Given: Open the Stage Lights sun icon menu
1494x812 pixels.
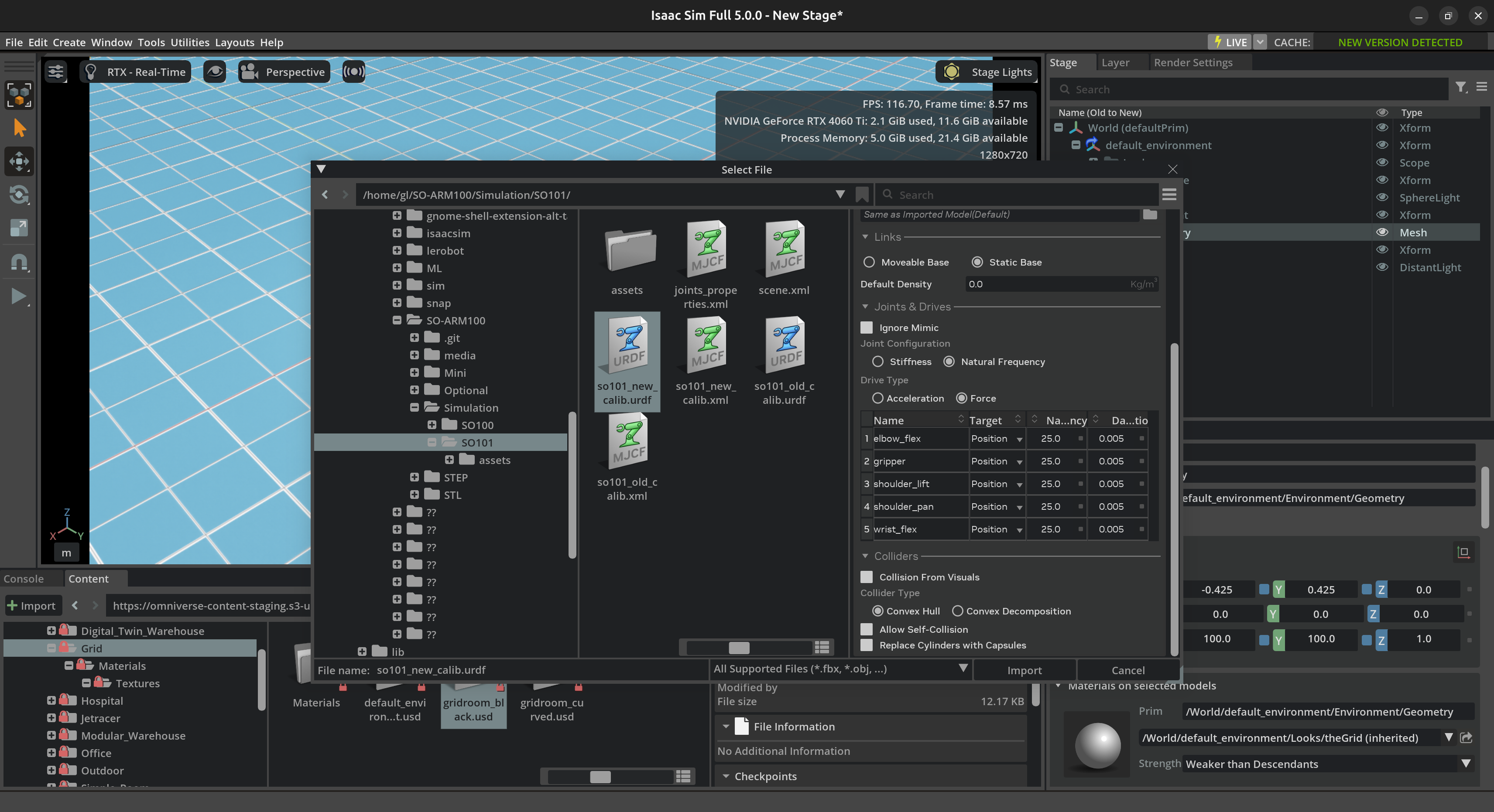Looking at the screenshot, I should coord(951,72).
